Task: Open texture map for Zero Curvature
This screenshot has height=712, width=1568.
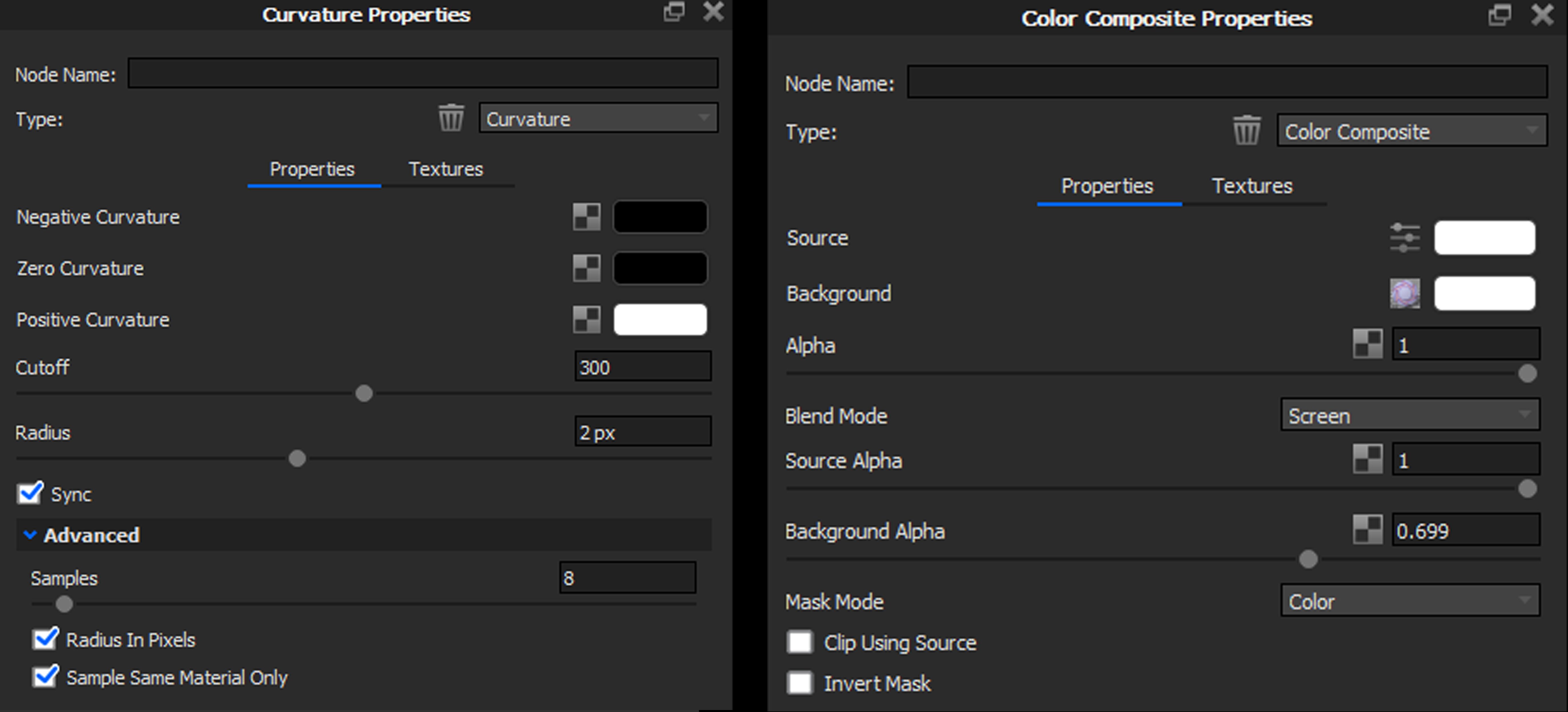Action: tap(587, 268)
